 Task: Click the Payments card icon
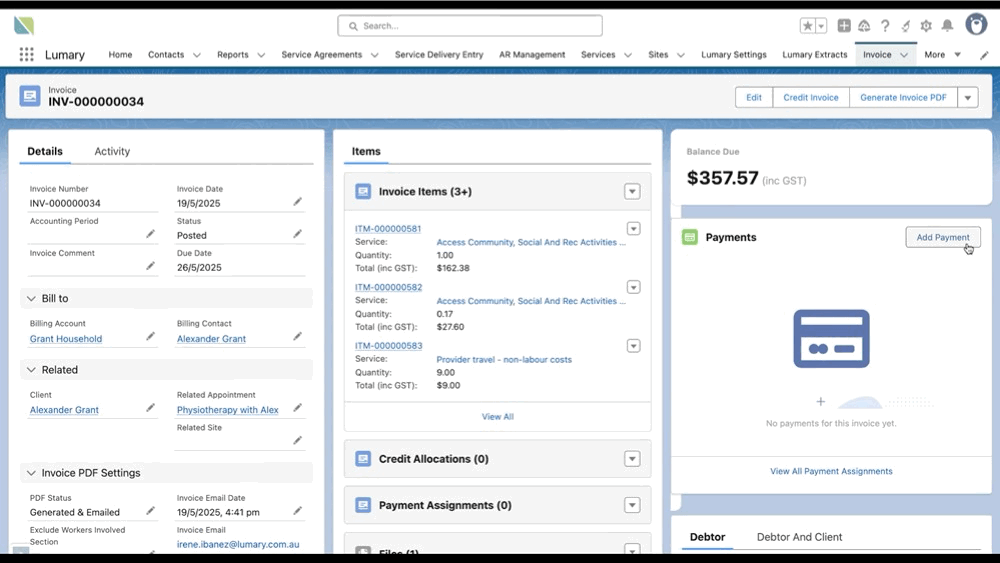tap(689, 237)
